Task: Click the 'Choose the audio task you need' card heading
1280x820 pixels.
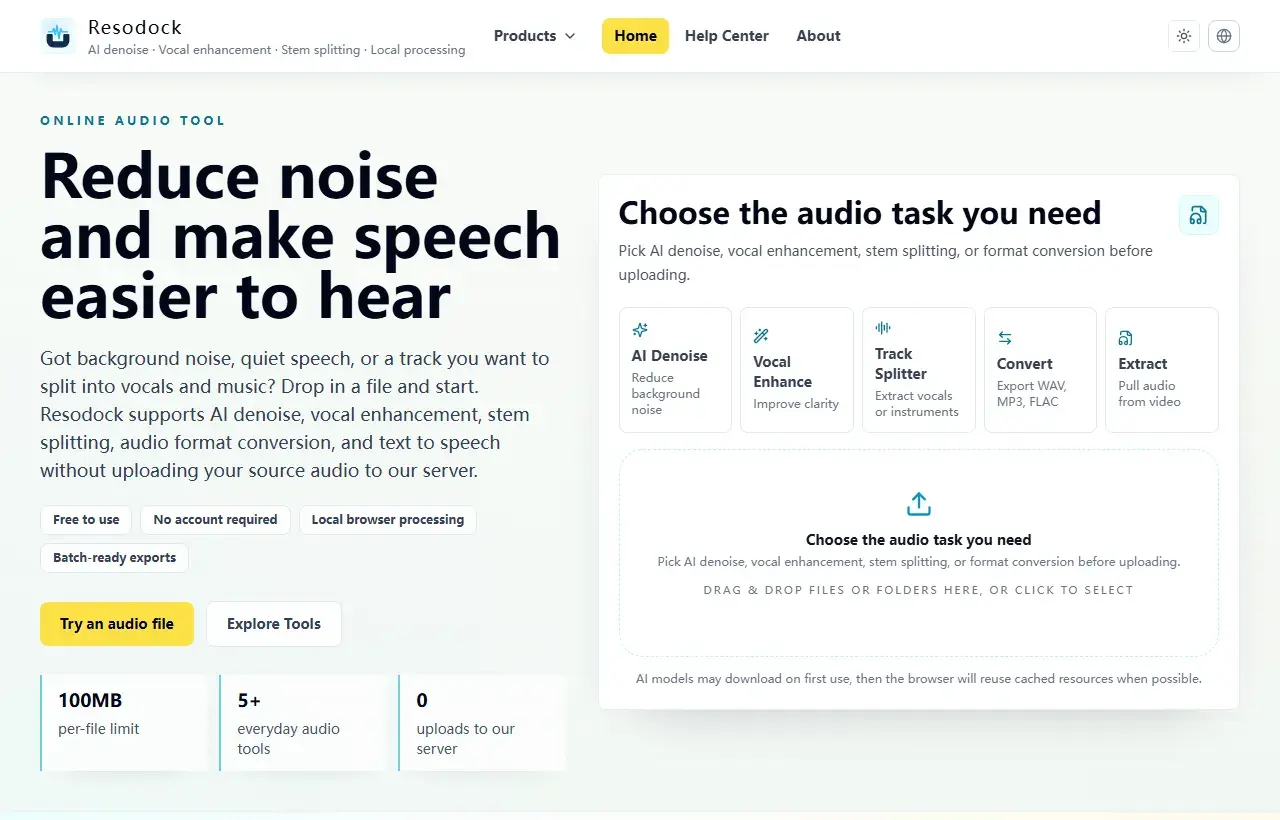Action: pyautogui.click(x=859, y=213)
